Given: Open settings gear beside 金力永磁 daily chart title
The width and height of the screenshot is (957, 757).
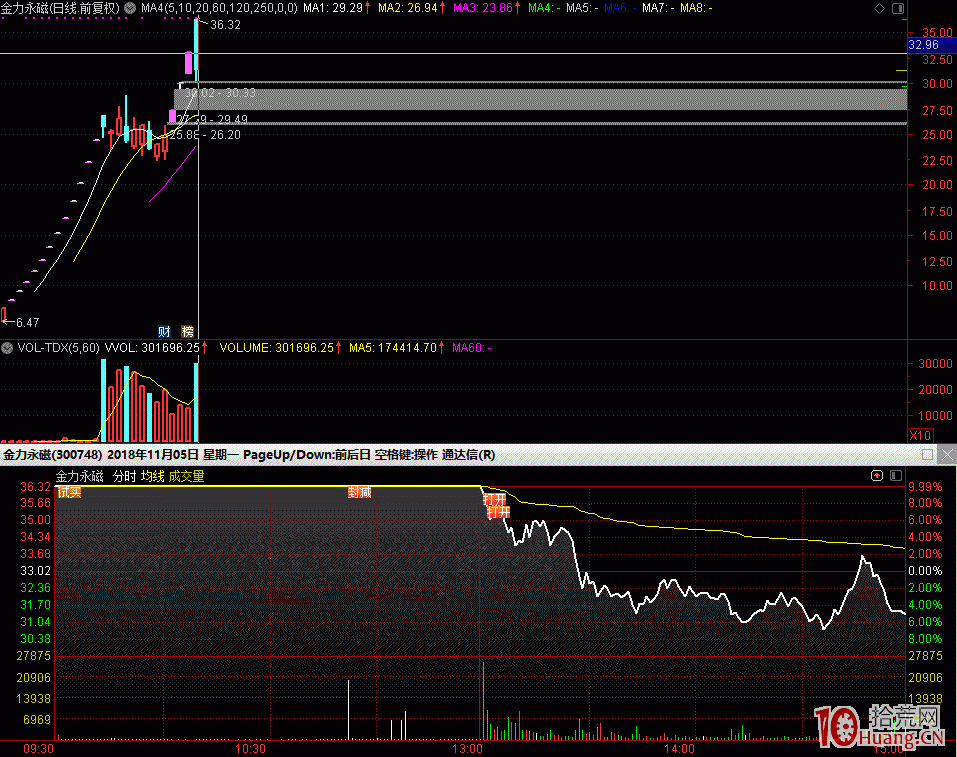Looking at the screenshot, I should coord(130,8).
